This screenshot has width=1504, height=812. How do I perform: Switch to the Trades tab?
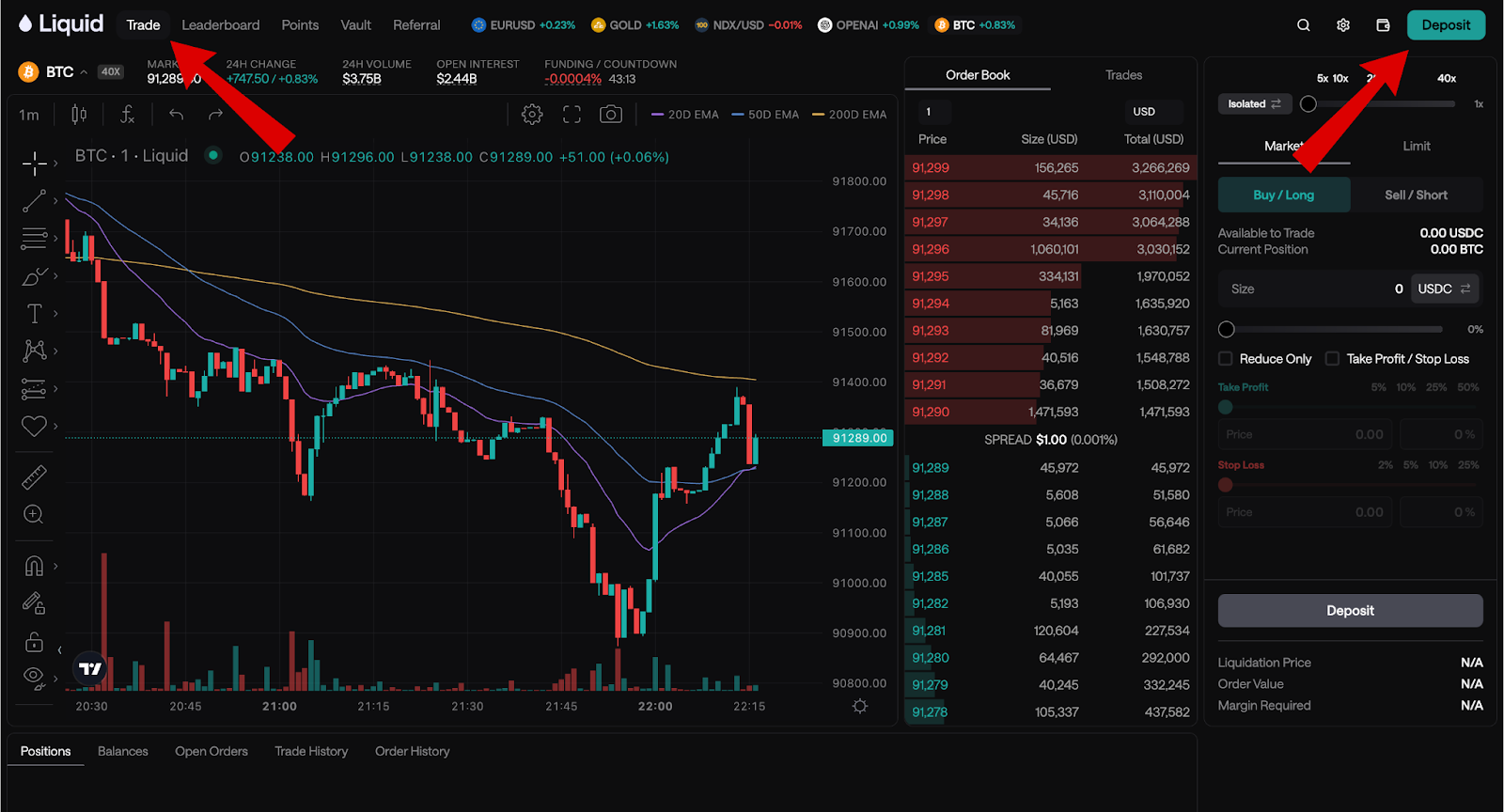pyautogui.click(x=1123, y=75)
